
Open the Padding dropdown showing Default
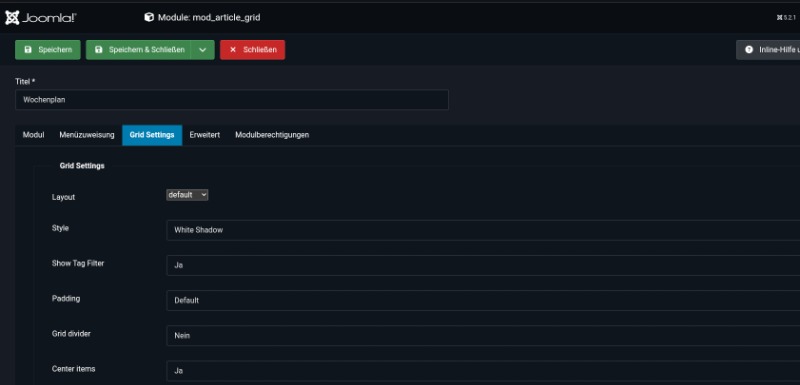(483, 300)
